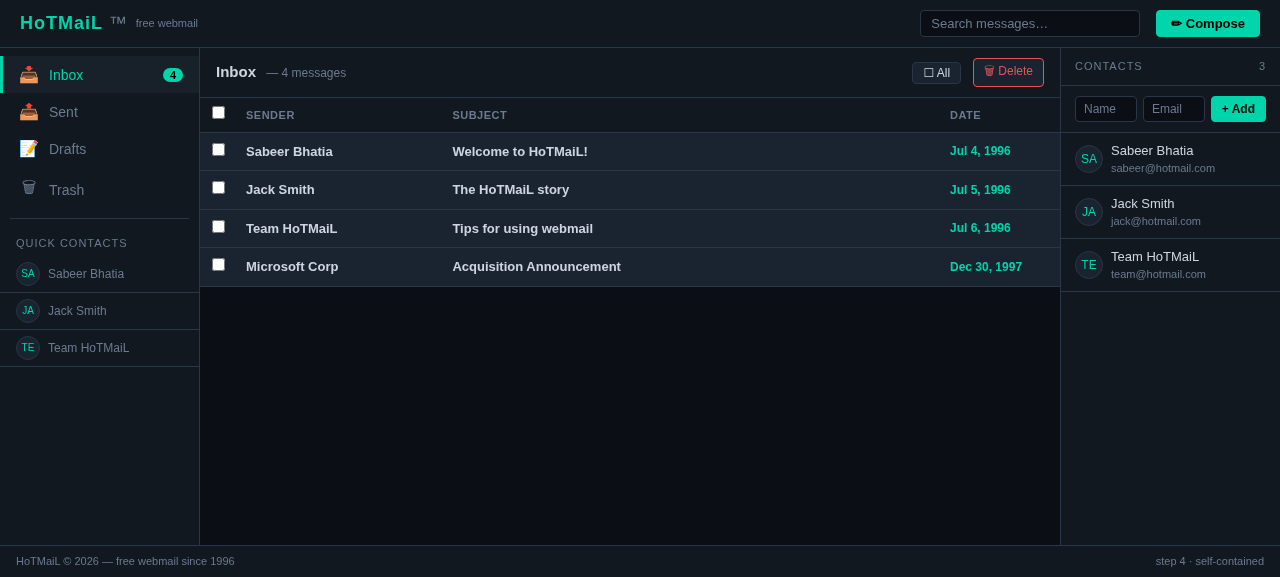Screen dimensions: 1280x577
Task: Click TE avatar in Contacts panel
Action: coord(1089,265)
